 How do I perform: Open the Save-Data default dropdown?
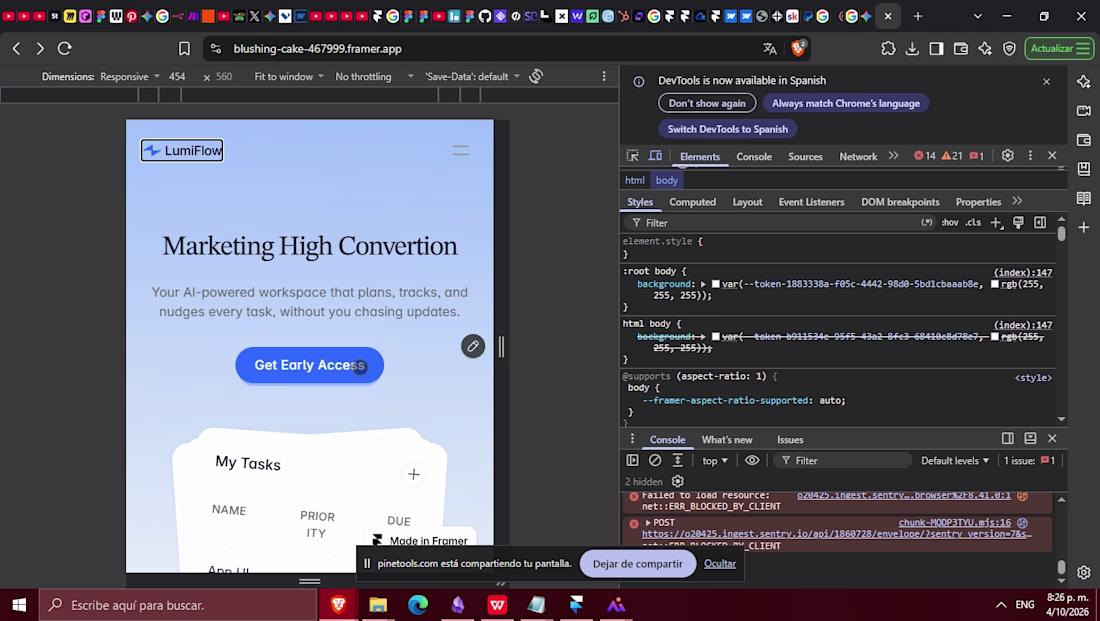[472, 76]
